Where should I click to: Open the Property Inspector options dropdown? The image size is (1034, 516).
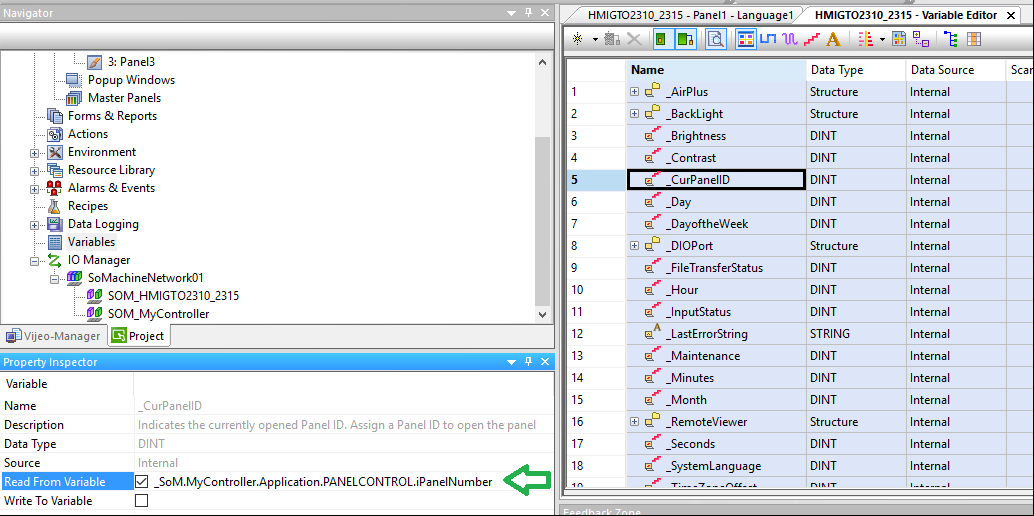coord(511,362)
